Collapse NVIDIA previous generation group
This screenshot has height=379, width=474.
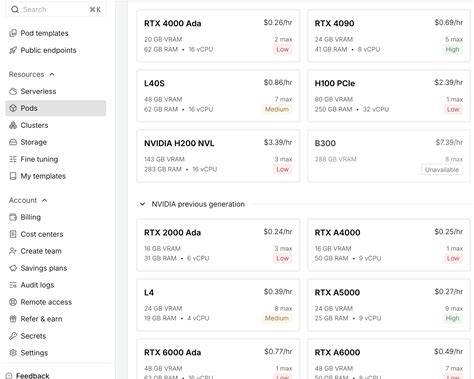[142, 204]
